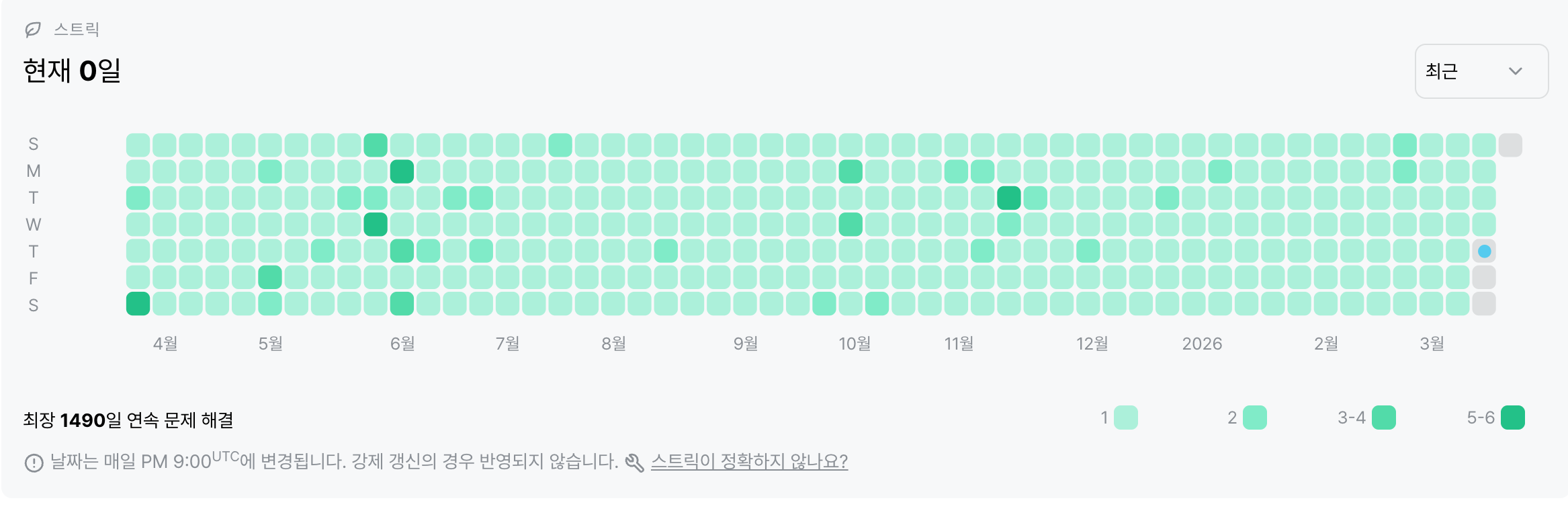Click the legend swatch labeled 2

tap(1254, 418)
